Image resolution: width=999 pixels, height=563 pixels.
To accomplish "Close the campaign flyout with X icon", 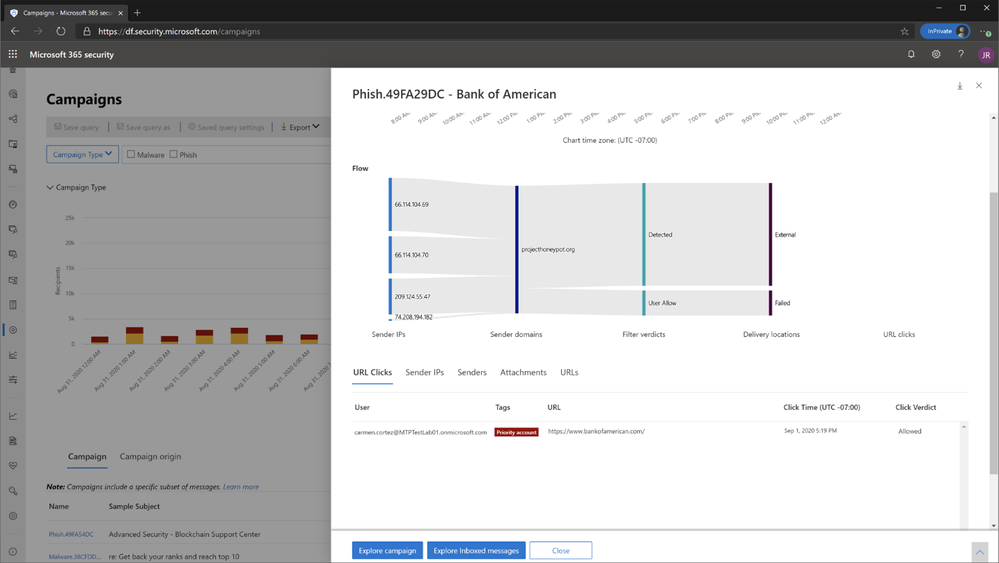I will click(x=979, y=85).
